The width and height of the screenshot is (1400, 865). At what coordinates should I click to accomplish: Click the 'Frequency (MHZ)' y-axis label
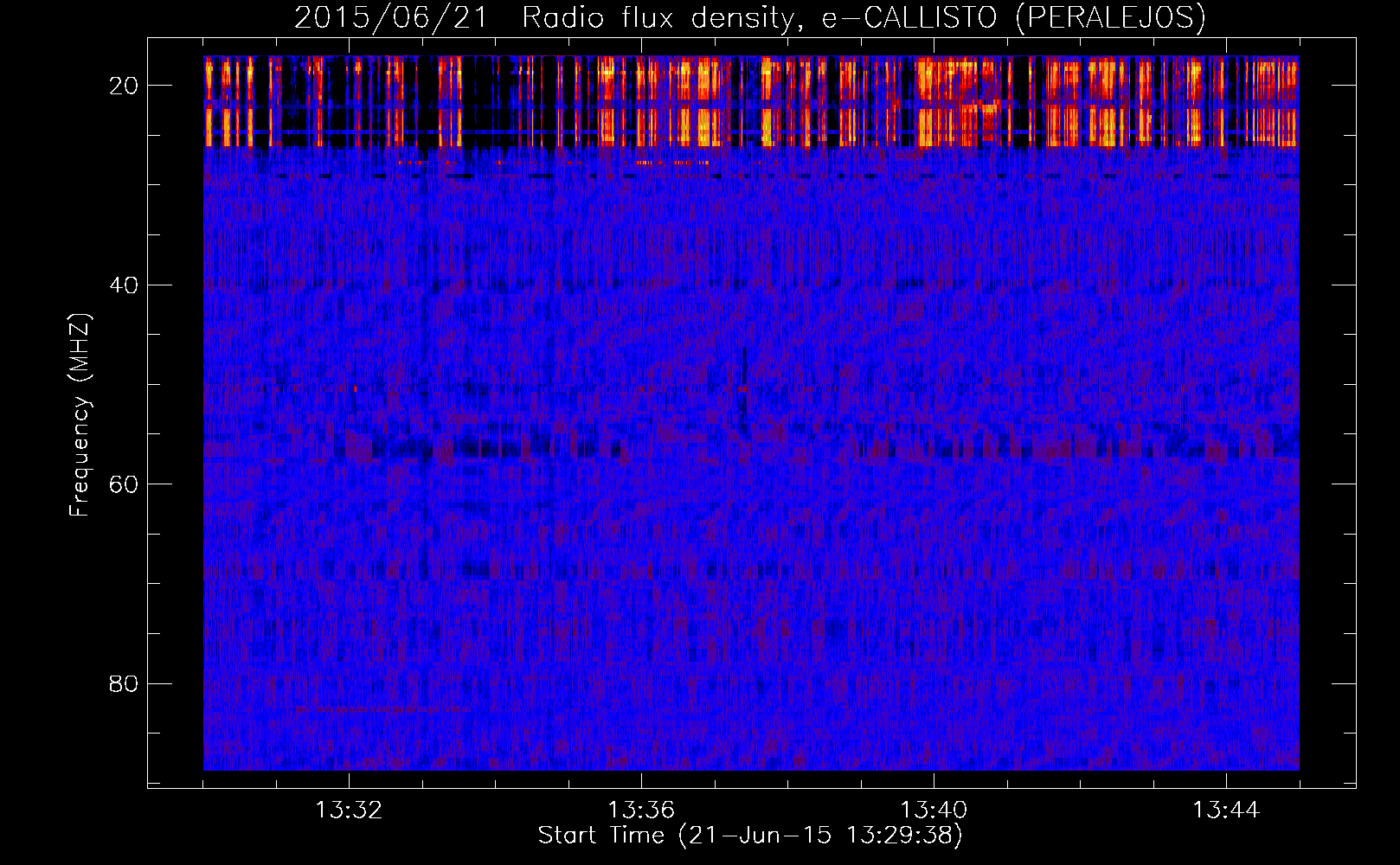tap(80, 415)
